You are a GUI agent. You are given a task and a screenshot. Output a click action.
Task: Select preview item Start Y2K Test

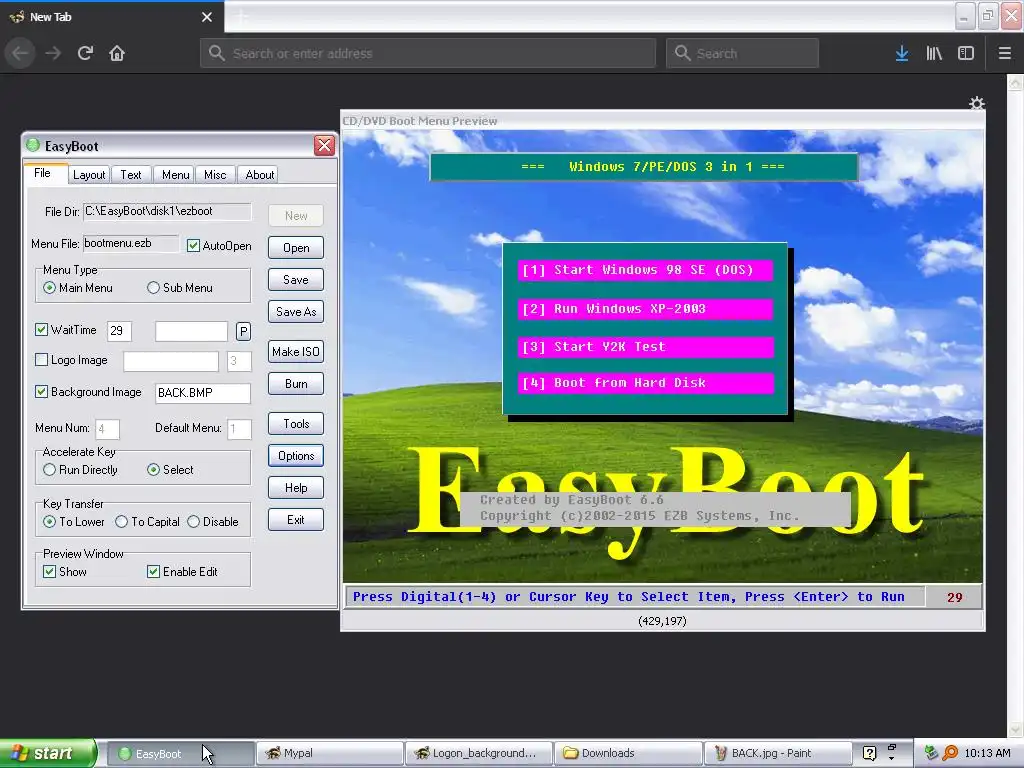[645, 347]
